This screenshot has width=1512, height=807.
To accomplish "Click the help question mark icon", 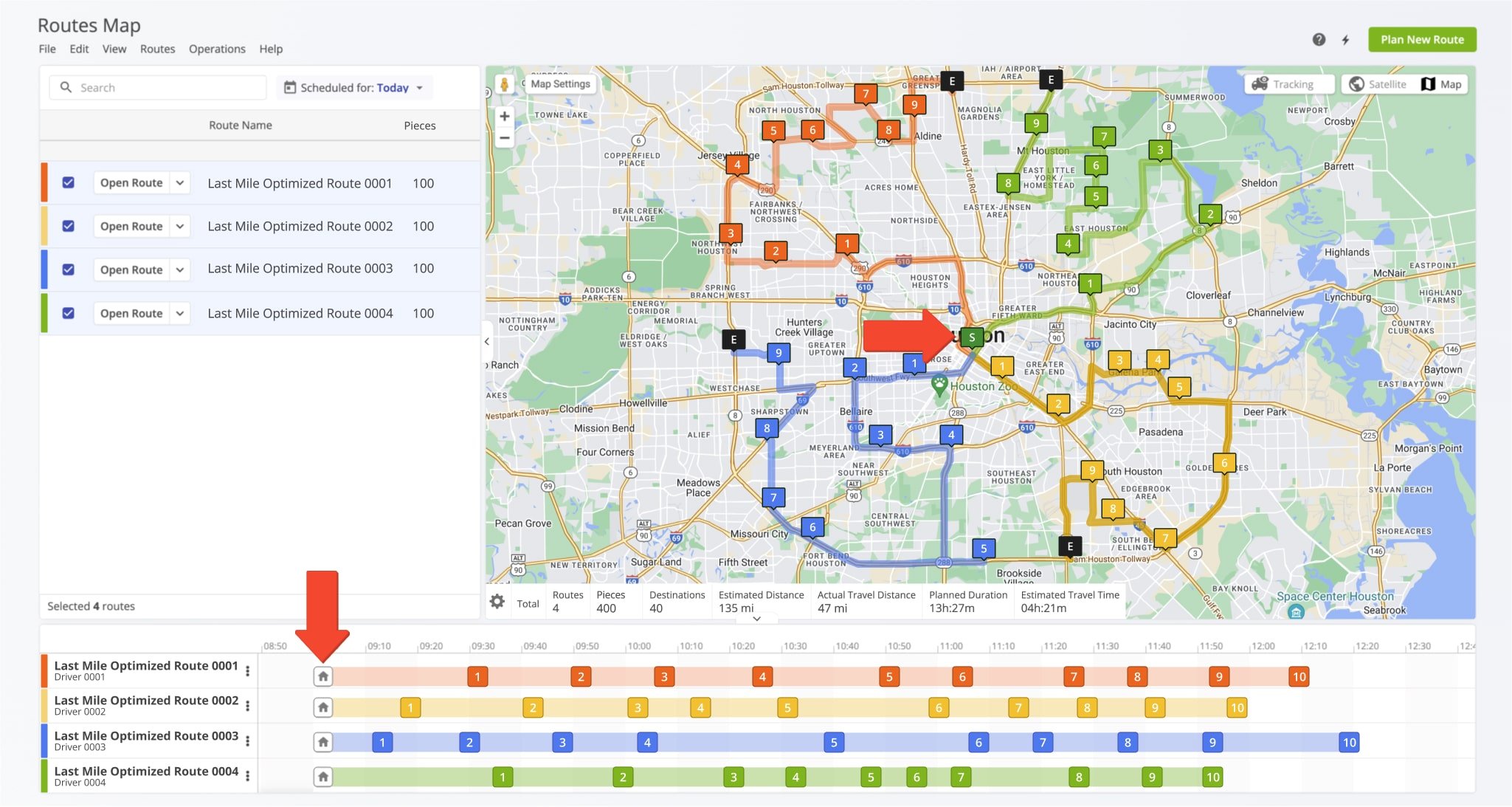I will [1318, 38].
